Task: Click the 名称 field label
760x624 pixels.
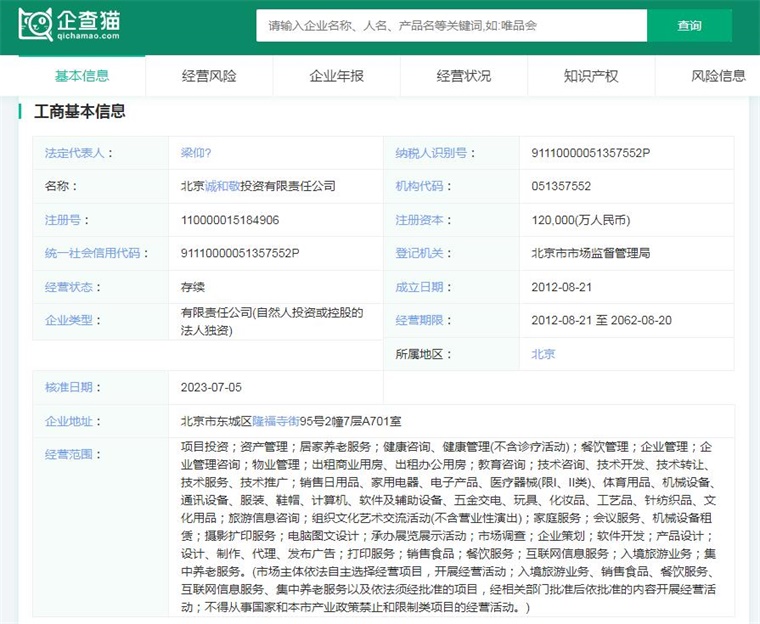Action: [61, 186]
